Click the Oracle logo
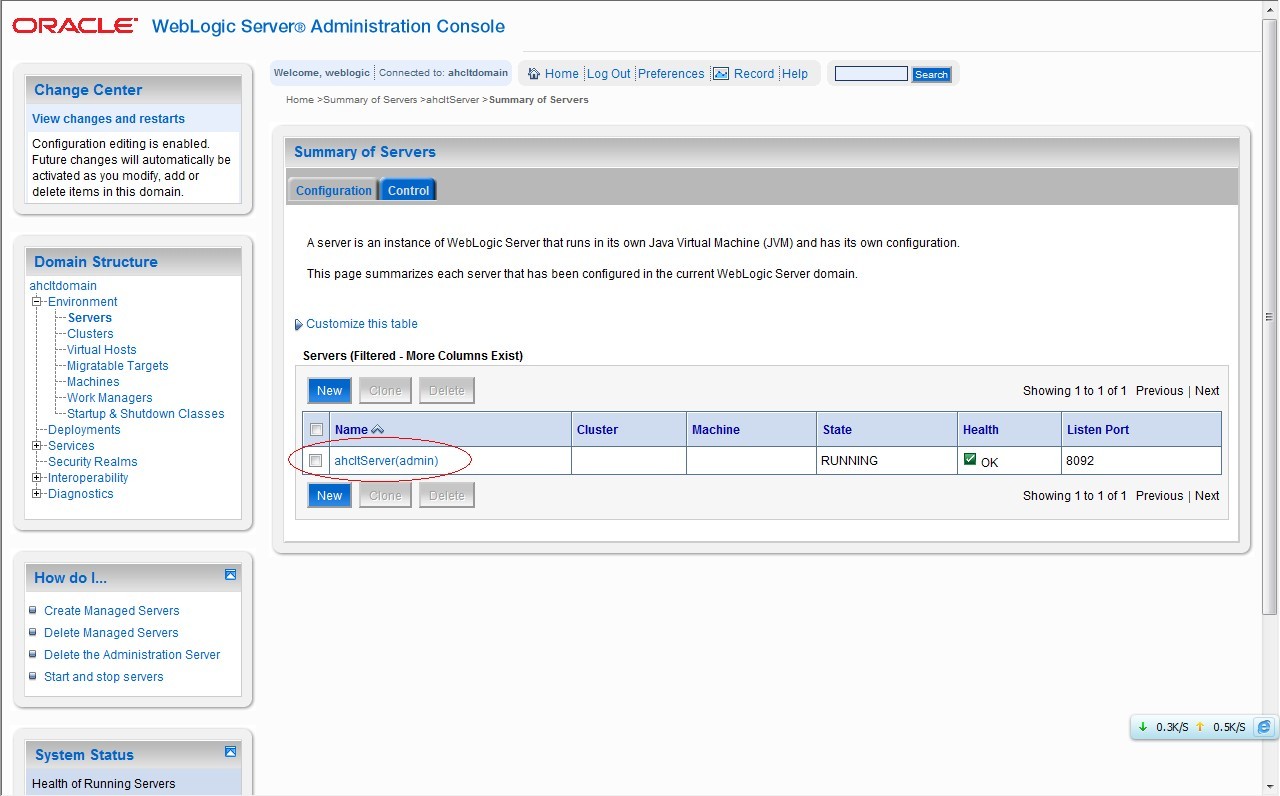The height and width of the screenshot is (796, 1280). (75, 26)
